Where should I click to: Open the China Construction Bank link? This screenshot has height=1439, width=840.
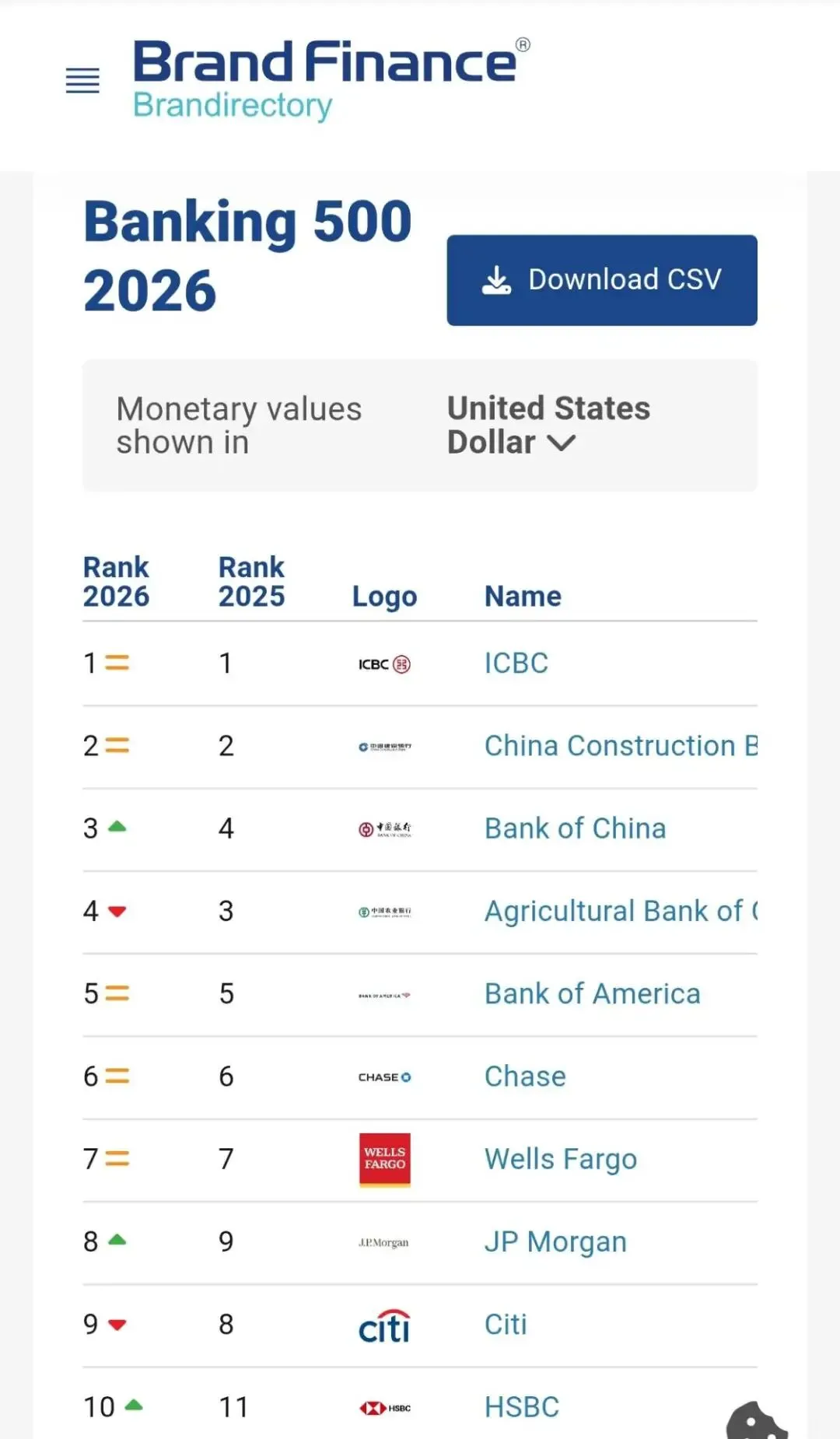(620, 746)
